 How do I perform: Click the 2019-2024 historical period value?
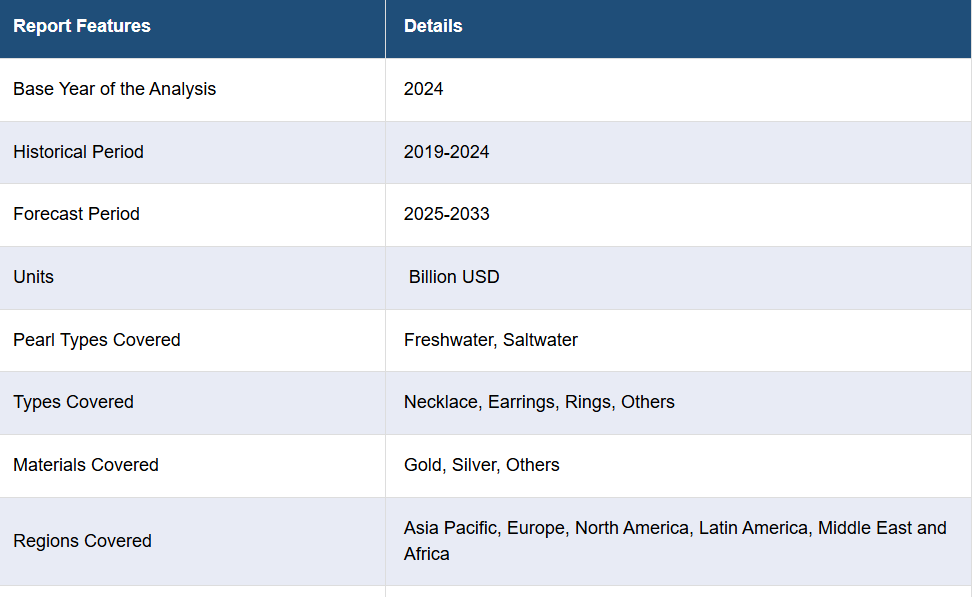tap(446, 152)
